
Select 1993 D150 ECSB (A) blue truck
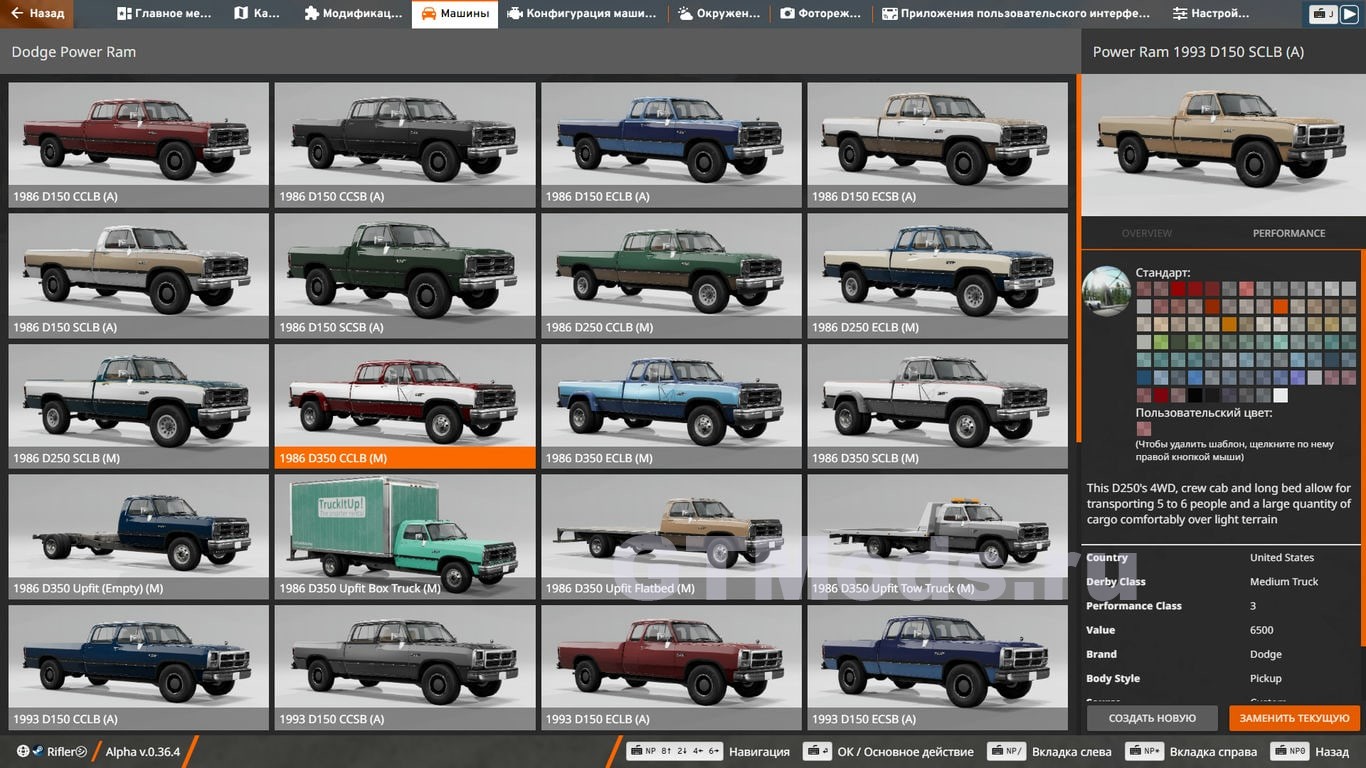tap(938, 668)
